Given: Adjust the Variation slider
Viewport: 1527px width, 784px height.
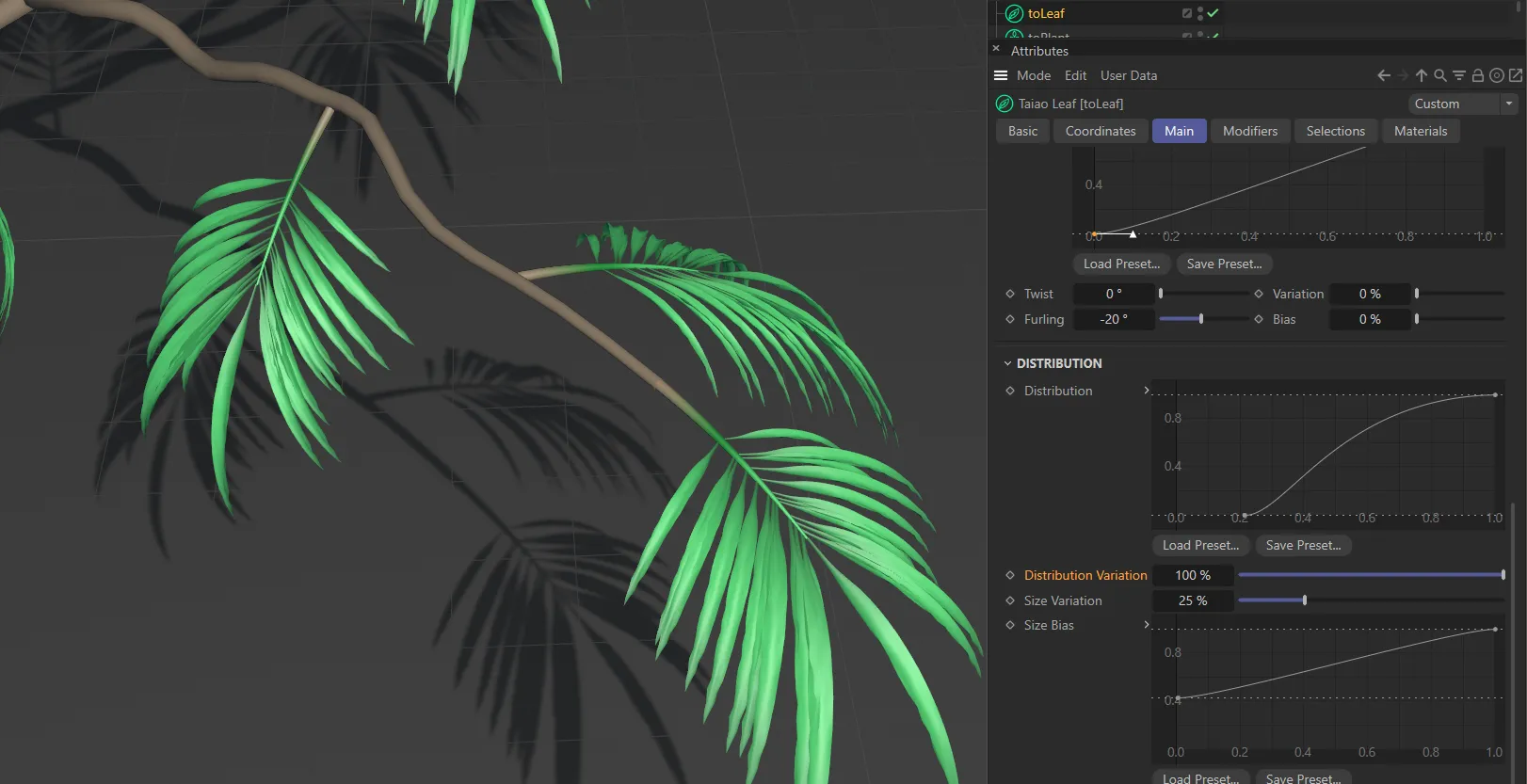Looking at the screenshot, I should pyautogui.click(x=1459, y=294).
